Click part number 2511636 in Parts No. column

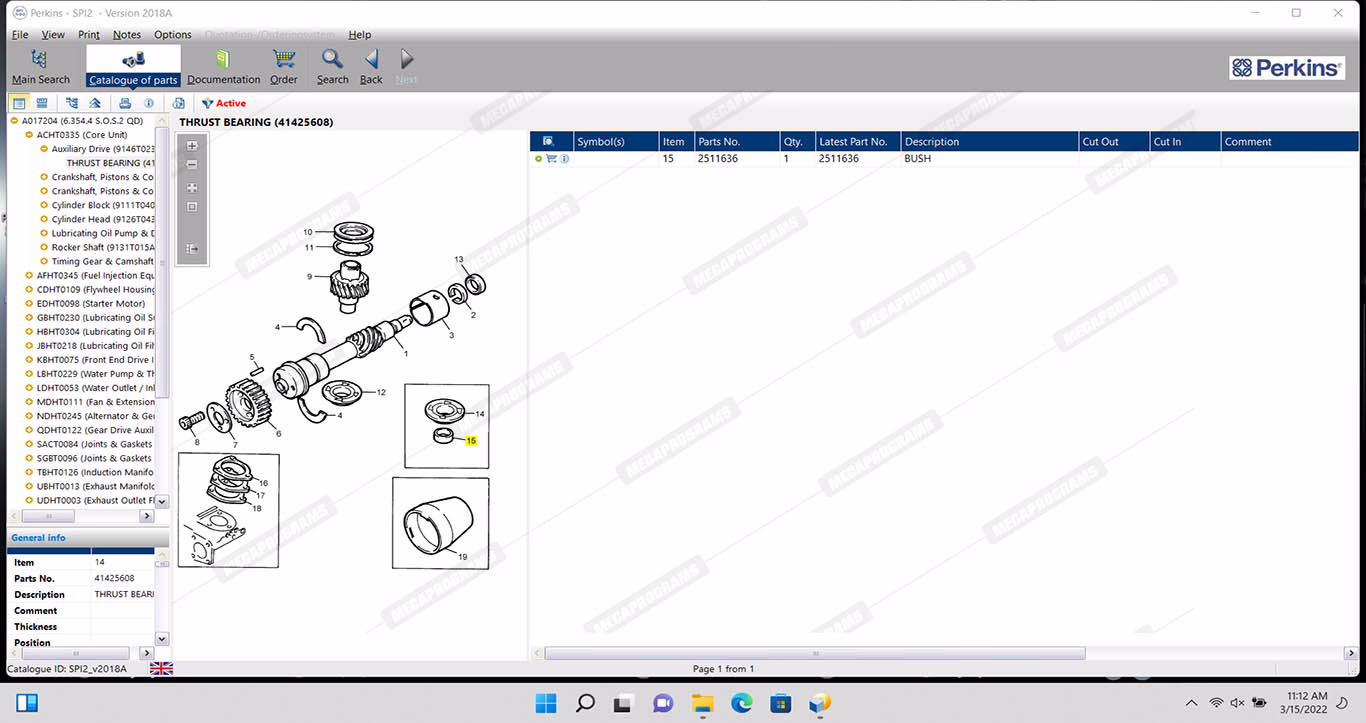coord(718,159)
